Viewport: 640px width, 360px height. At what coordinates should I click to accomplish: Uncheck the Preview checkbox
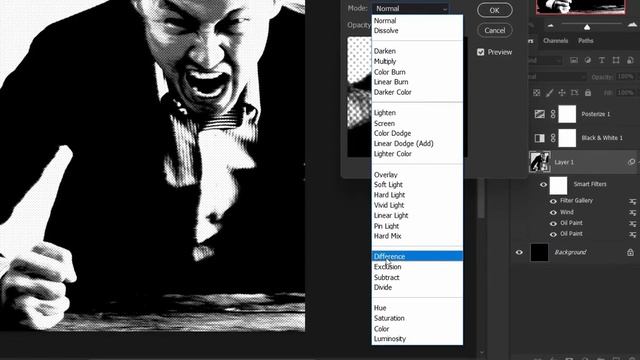click(x=480, y=52)
